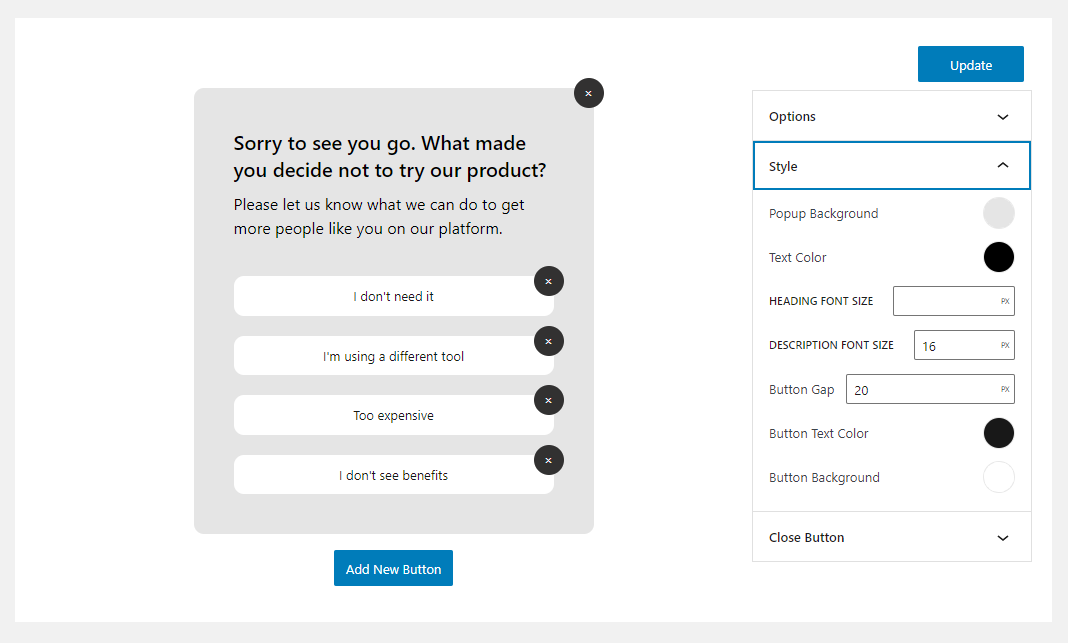Delete the "I don't see benefits" option

coord(548,460)
